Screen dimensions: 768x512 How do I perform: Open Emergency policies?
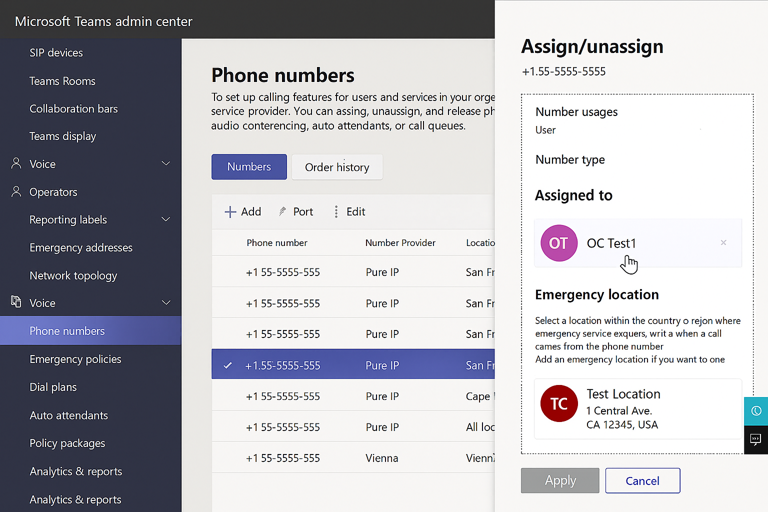(75, 359)
